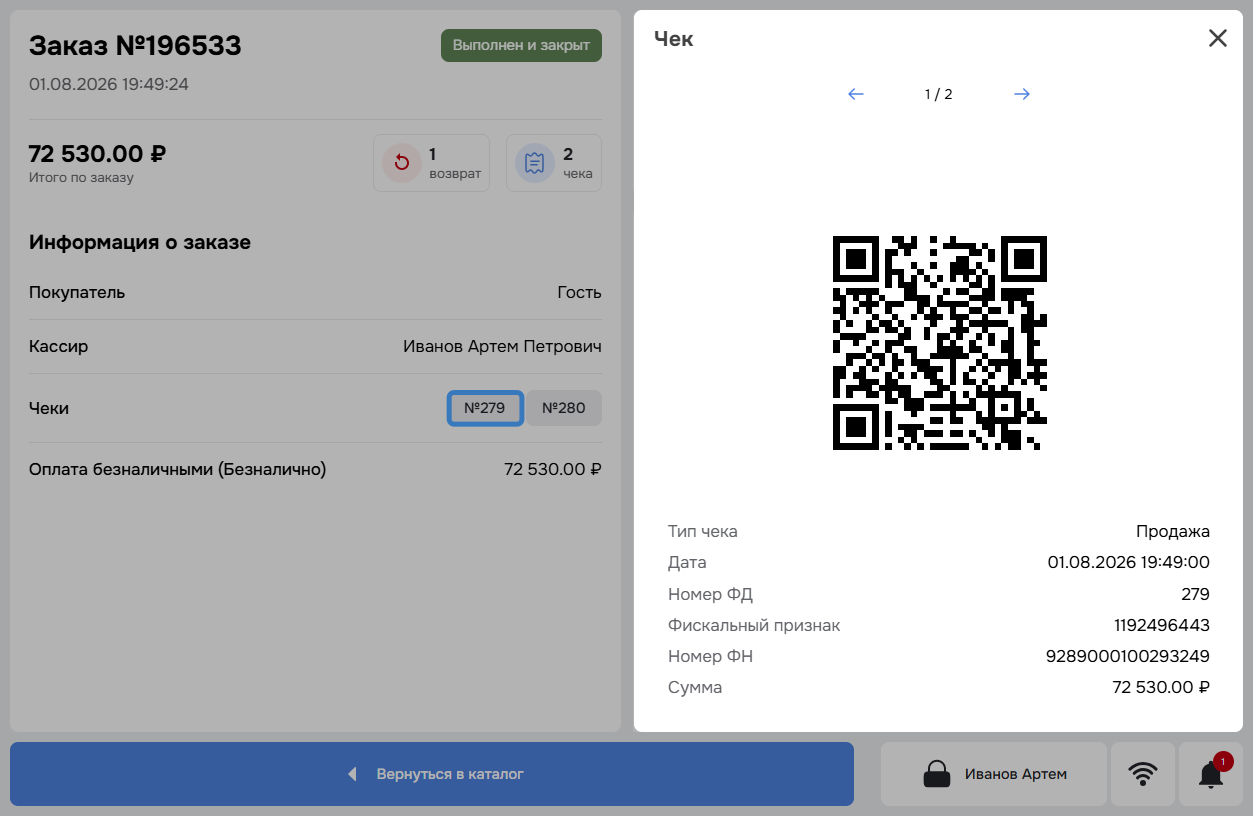Click the Чеки row label
This screenshot has width=1253, height=816.
point(49,408)
